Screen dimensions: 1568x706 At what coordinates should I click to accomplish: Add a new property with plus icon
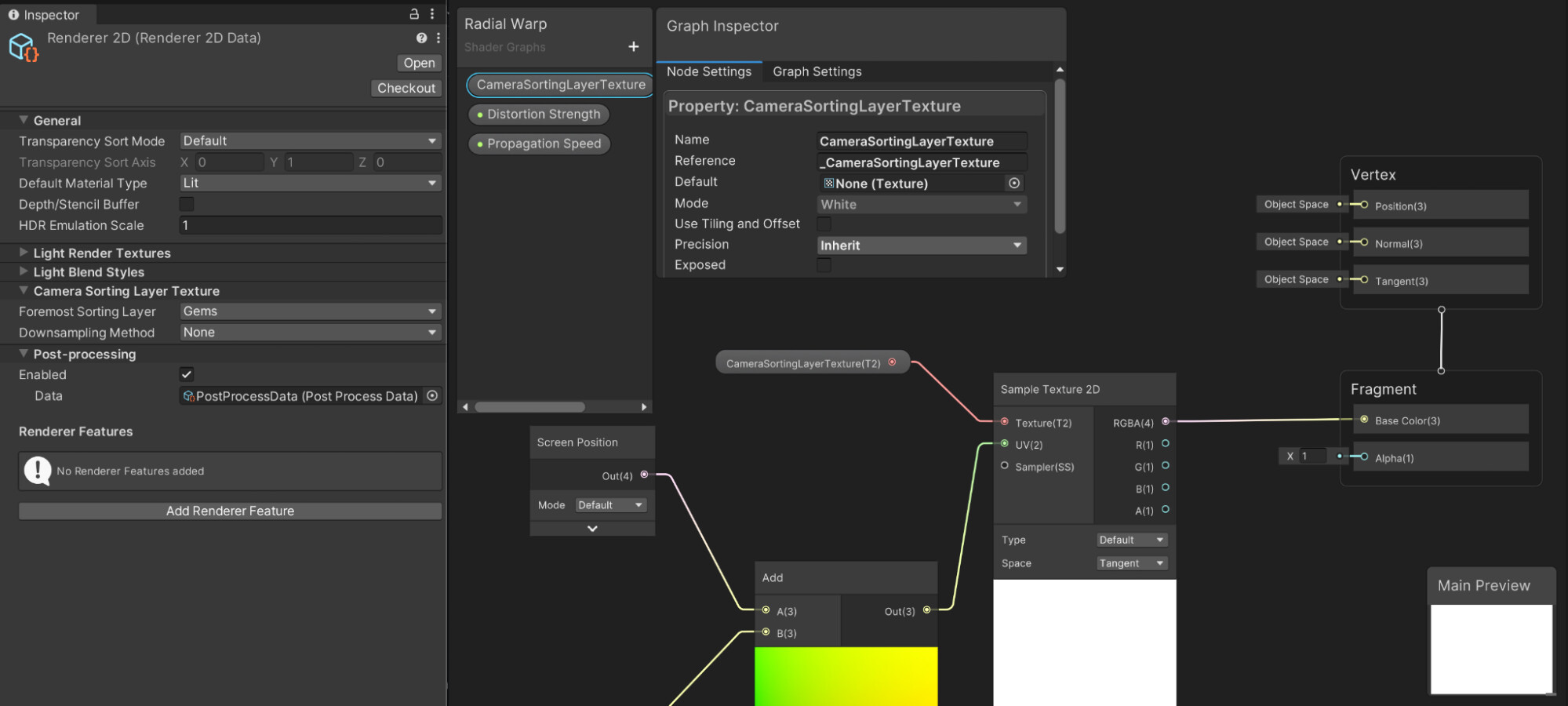(x=634, y=47)
